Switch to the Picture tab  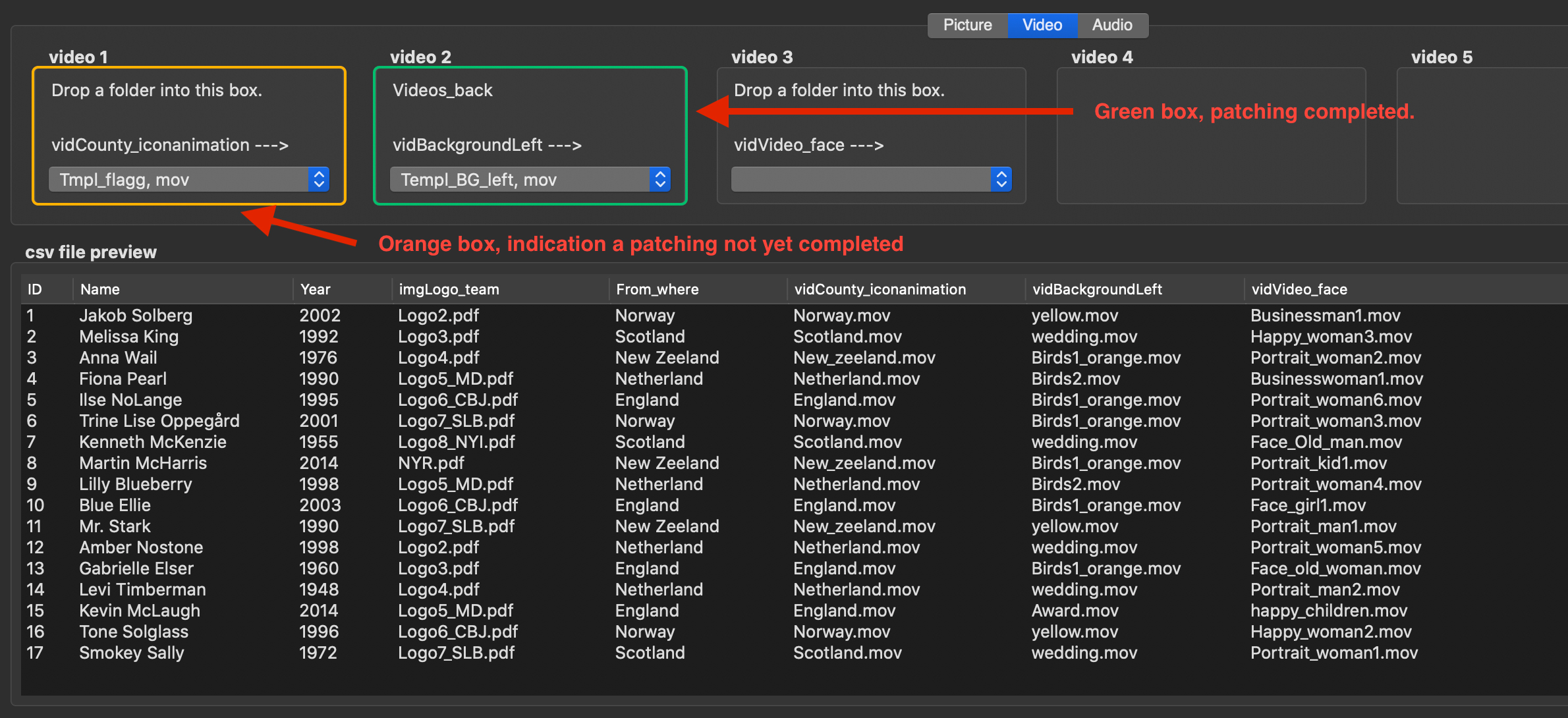967,25
